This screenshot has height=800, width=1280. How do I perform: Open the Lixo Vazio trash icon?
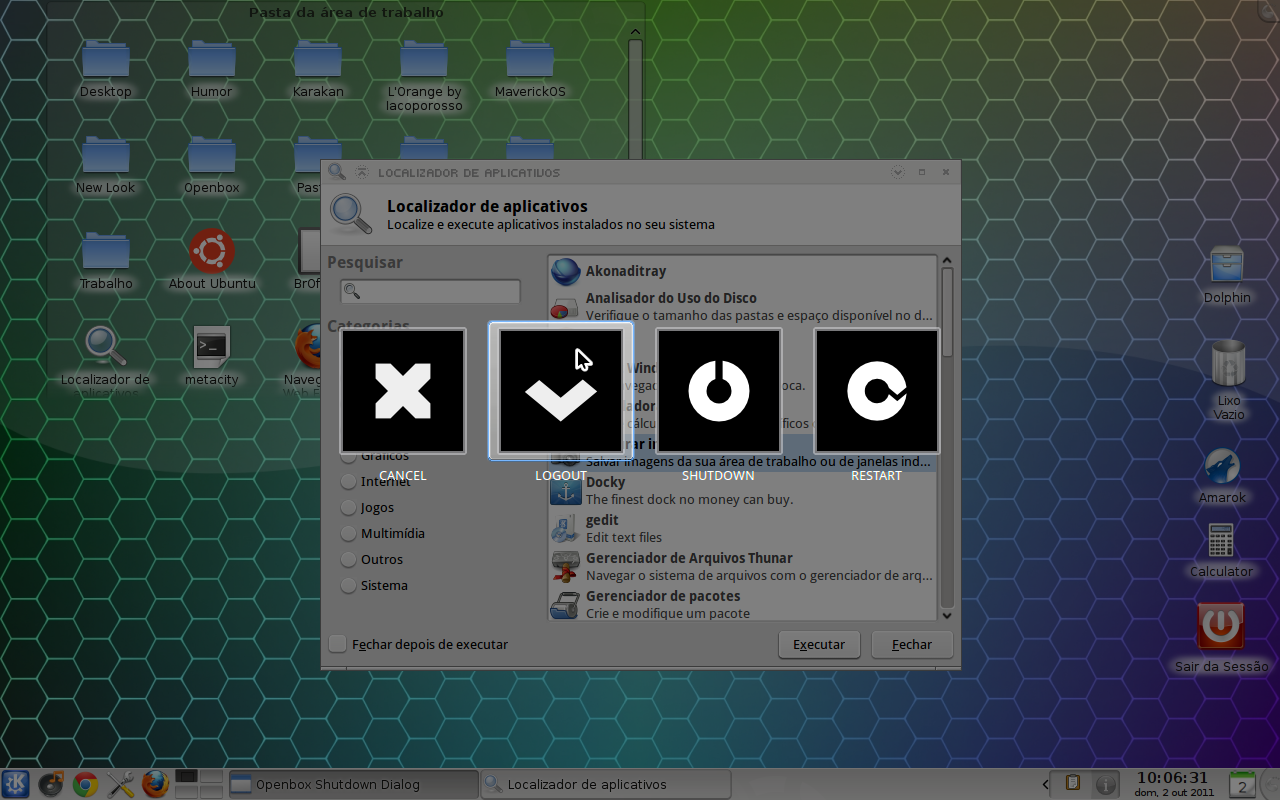point(1228,364)
